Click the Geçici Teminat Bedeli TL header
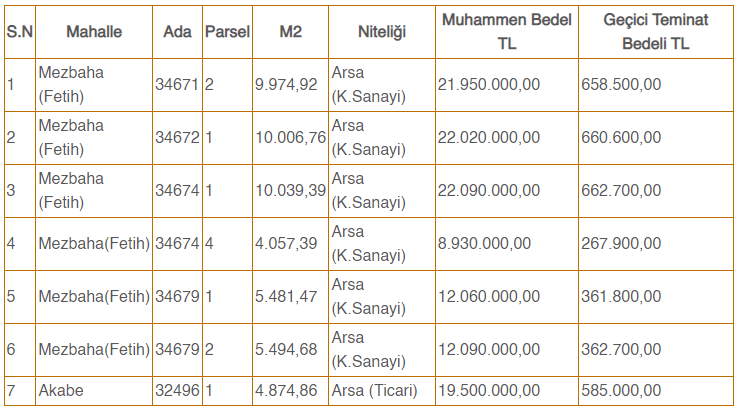738x409 pixels. click(x=655, y=31)
